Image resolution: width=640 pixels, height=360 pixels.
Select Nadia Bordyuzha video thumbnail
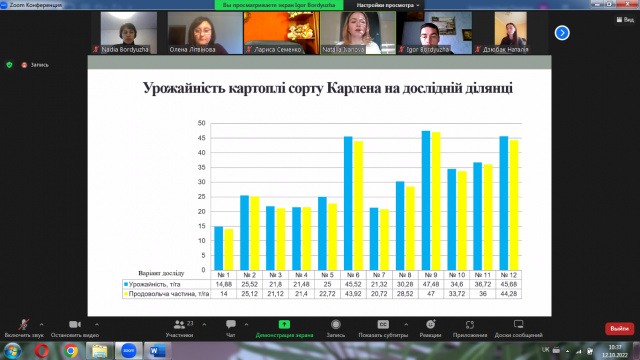[x=129, y=33]
